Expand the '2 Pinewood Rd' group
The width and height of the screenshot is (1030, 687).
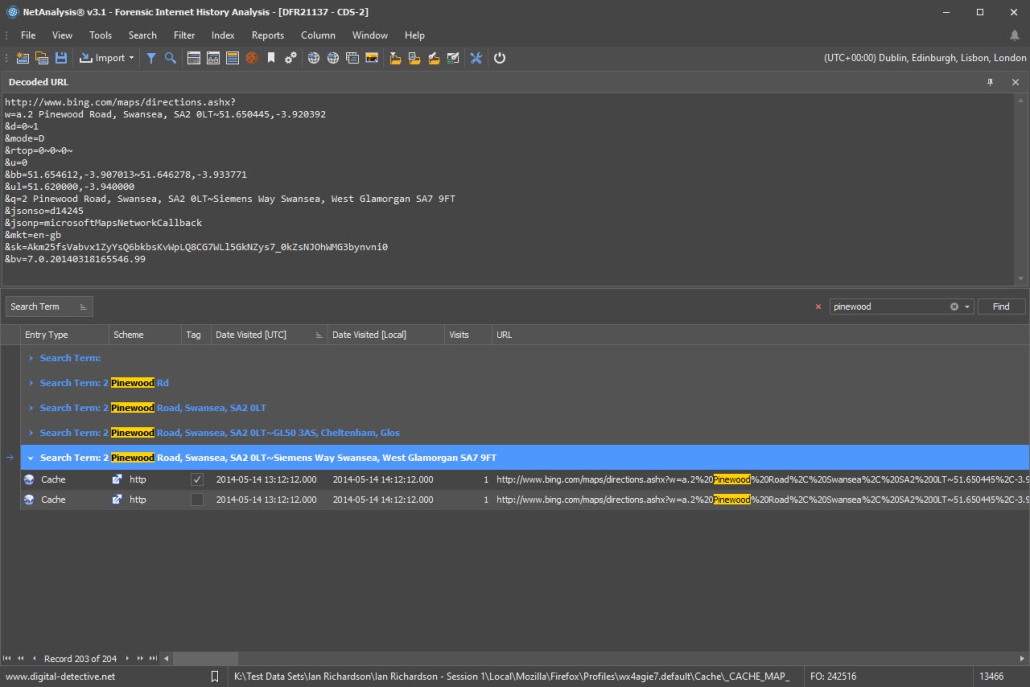31,383
